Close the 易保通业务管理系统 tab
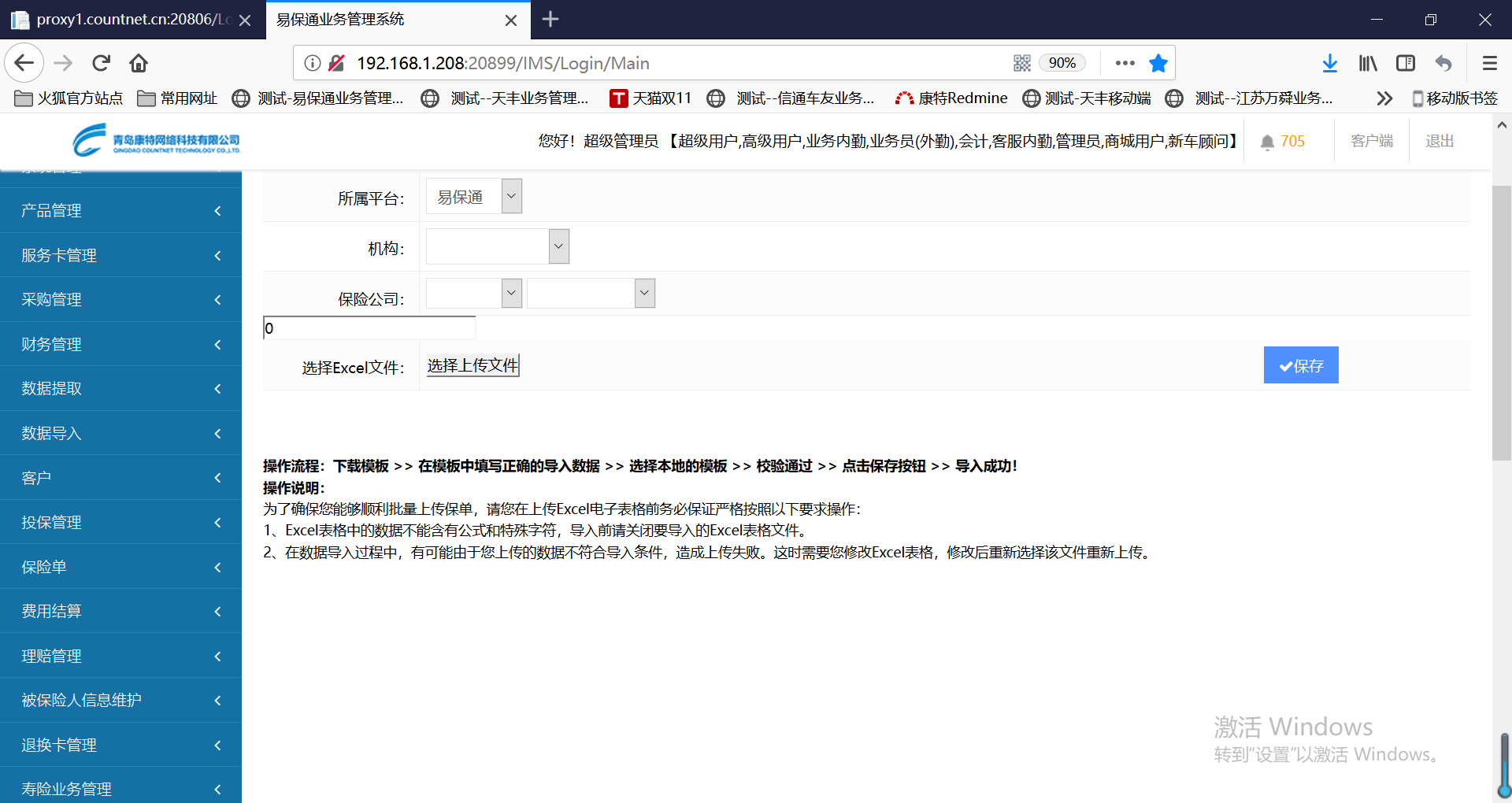Screen dimensions: 1512x803 (511, 20)
